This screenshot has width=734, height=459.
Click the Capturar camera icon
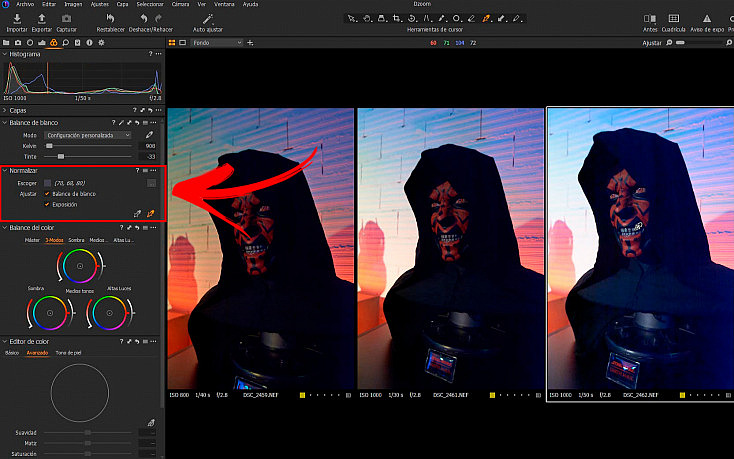click(66, 19)
